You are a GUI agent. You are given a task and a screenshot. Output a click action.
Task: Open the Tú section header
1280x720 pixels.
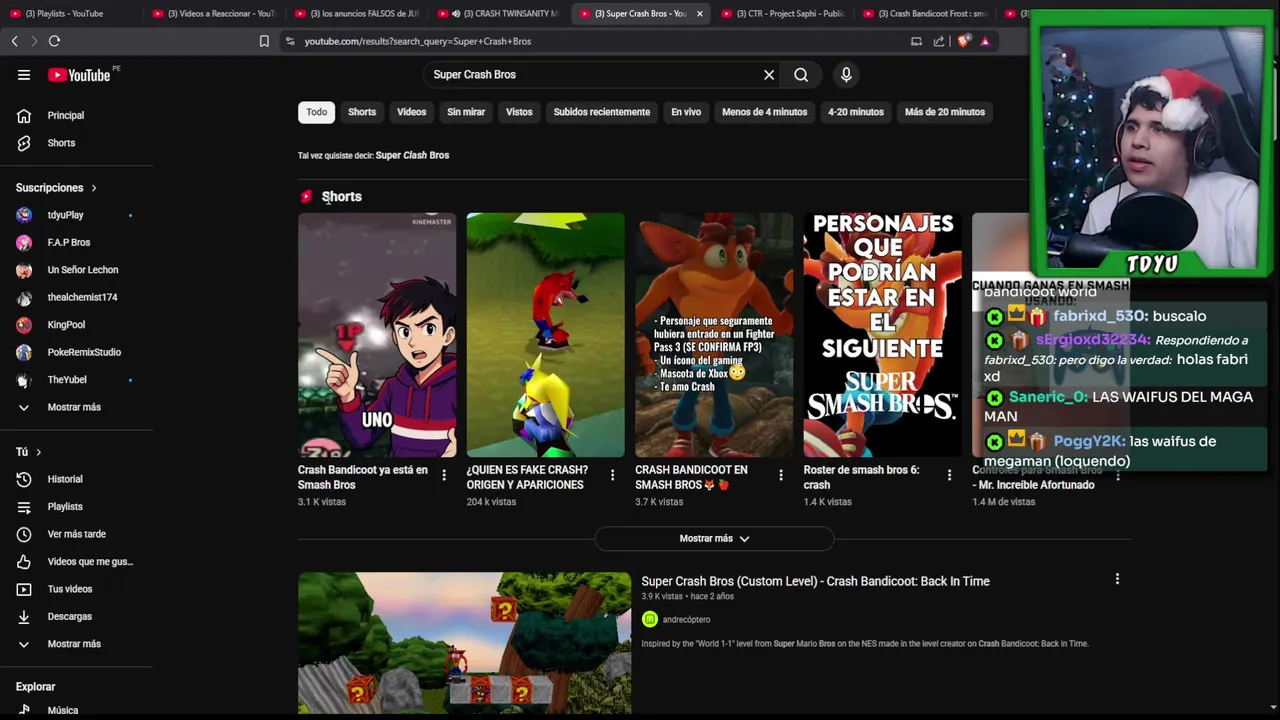point(28,452)
